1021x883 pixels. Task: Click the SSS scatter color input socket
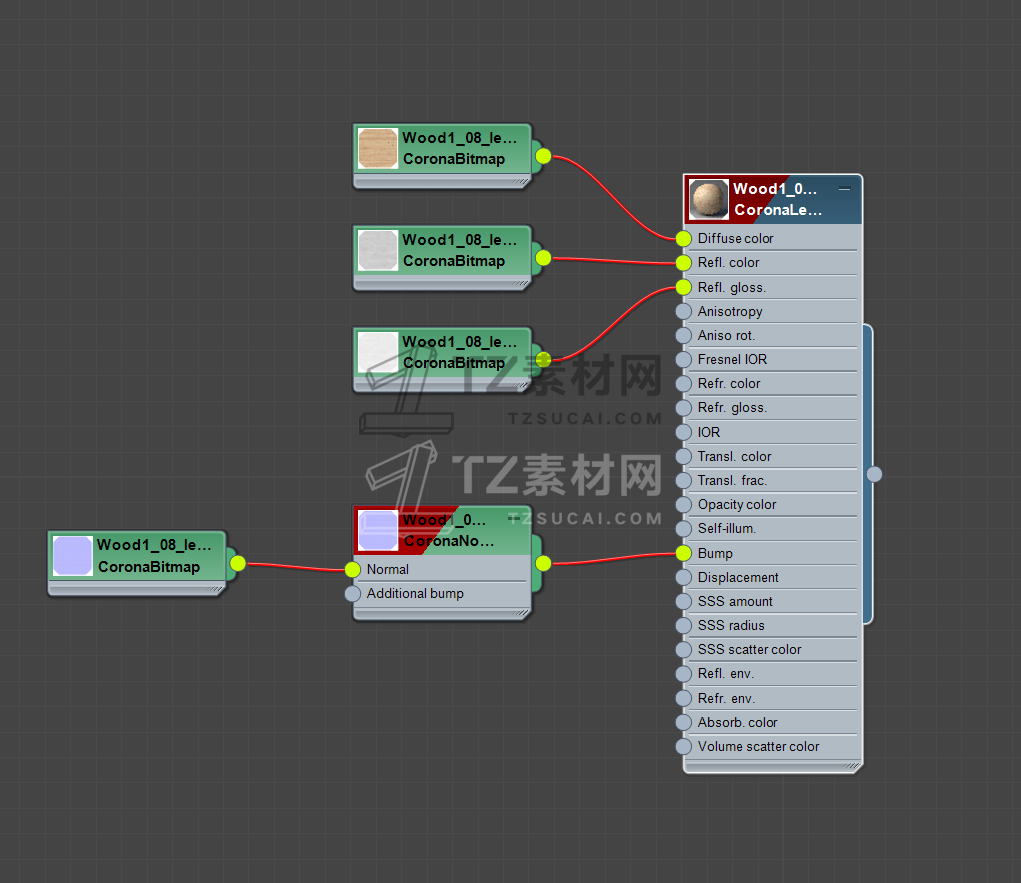683,650
